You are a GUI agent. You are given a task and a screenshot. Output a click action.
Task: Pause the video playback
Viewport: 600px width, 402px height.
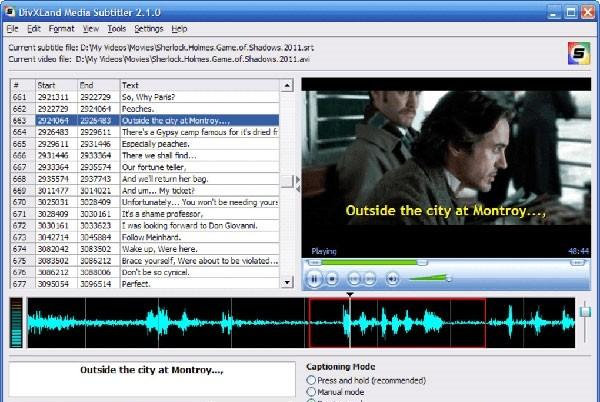pyautogui.click(x=315, y=277)
